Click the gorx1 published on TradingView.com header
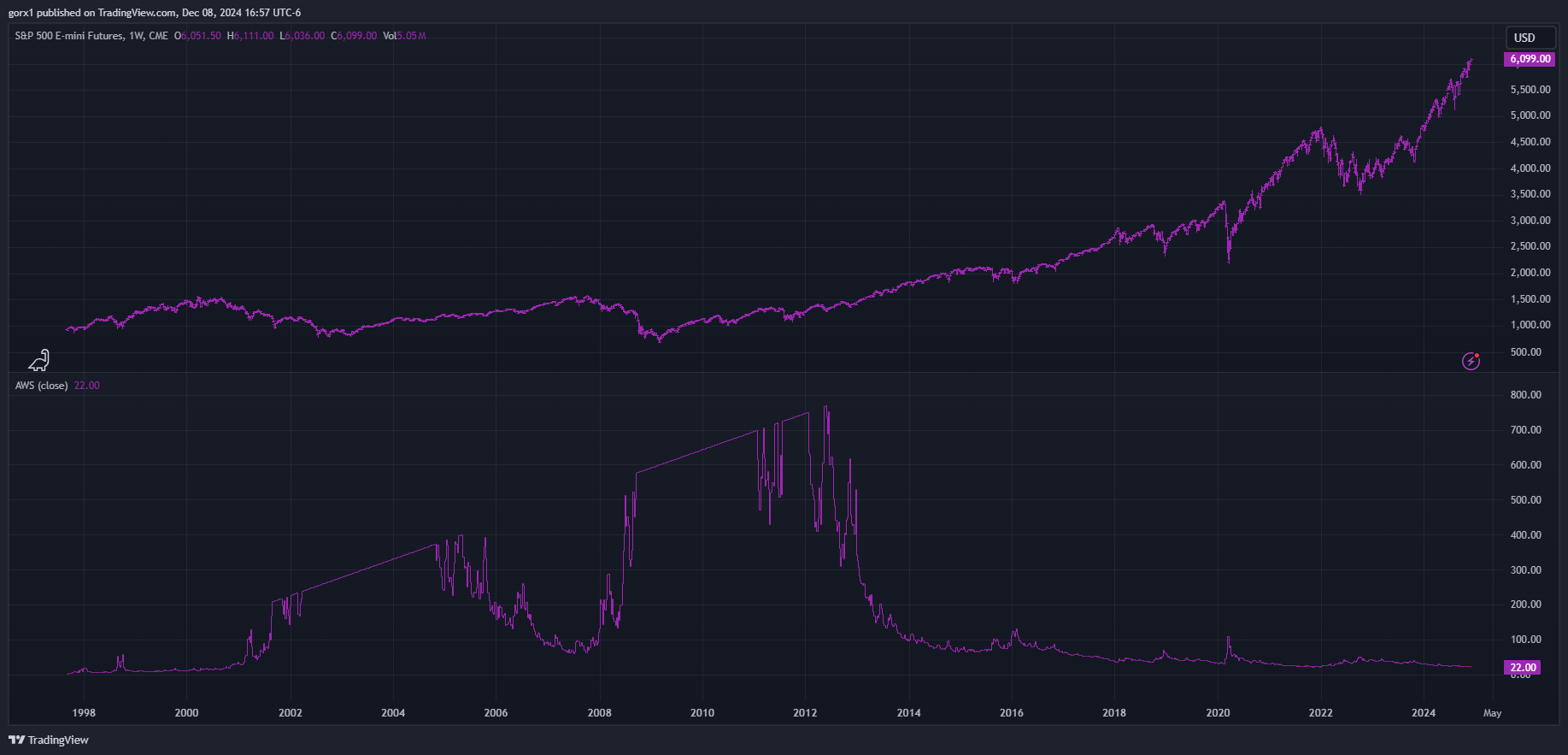Image resolution: width=1568 pixels, height=755 pixels. pyautogui.click(x=155, y=13)
